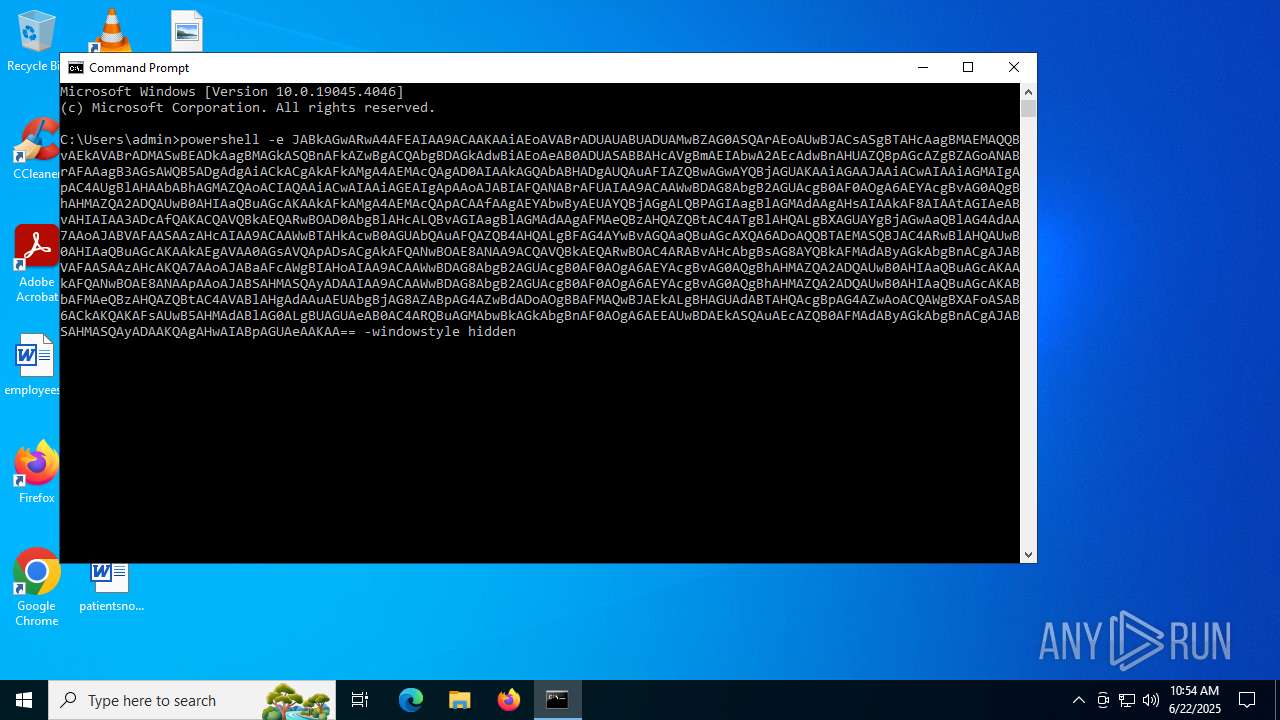Click the '-windowstyle hidden' argument text

click(440, 332)
